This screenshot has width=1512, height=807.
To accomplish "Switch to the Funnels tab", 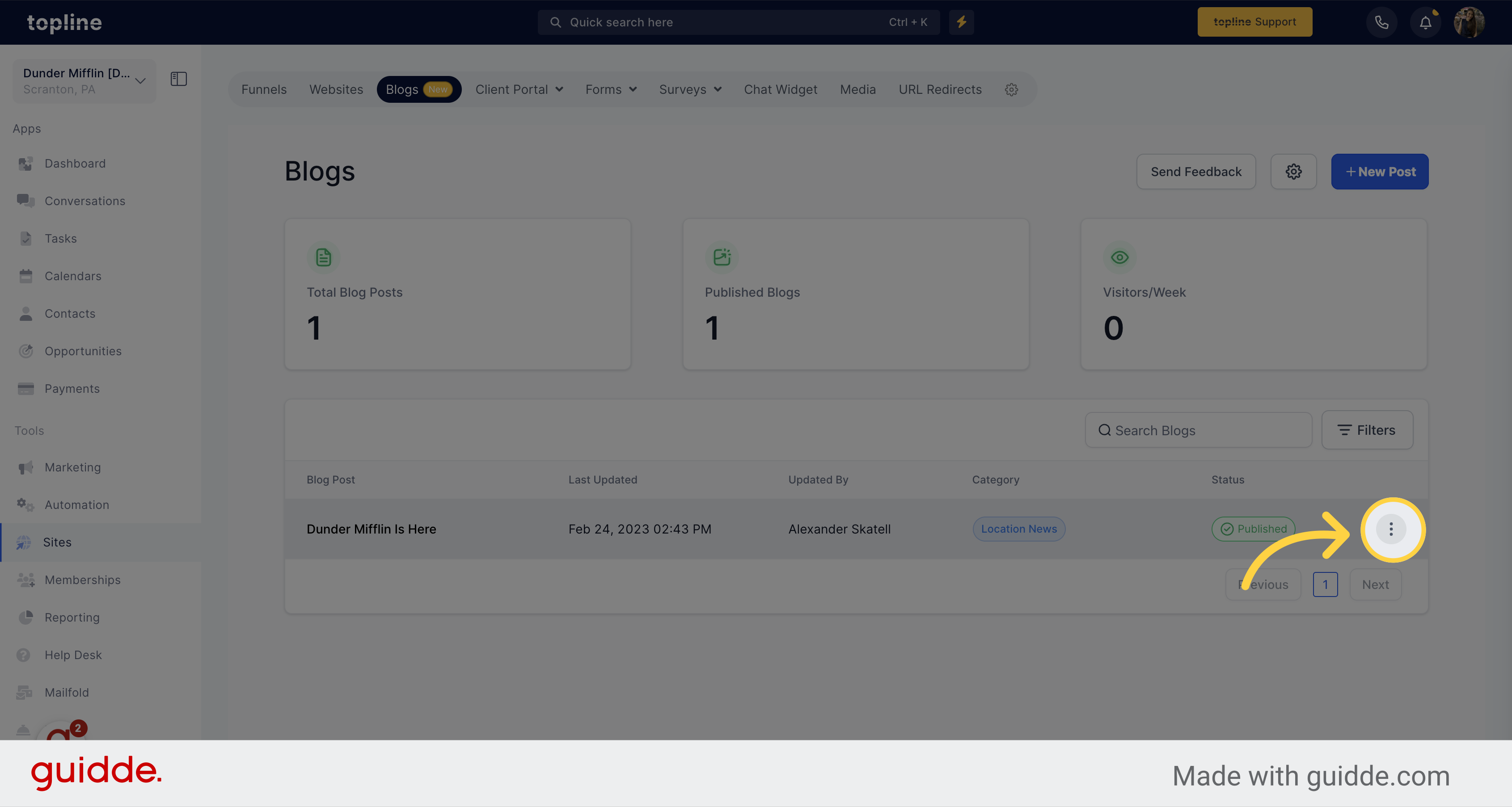I will (x=263, y=90).
